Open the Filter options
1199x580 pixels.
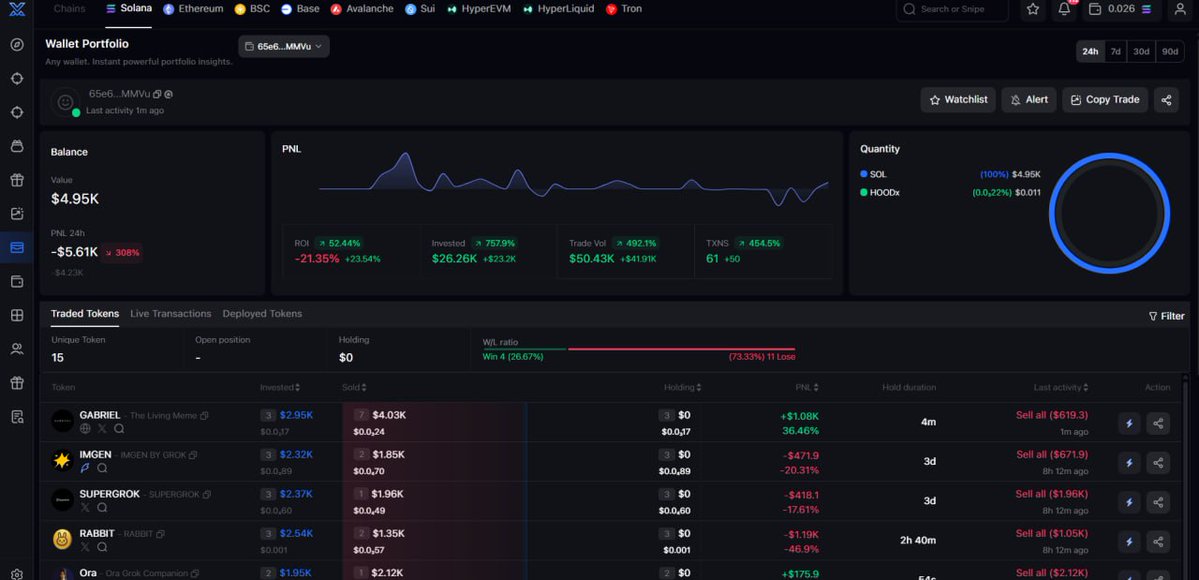click(x=1166, y=316)
